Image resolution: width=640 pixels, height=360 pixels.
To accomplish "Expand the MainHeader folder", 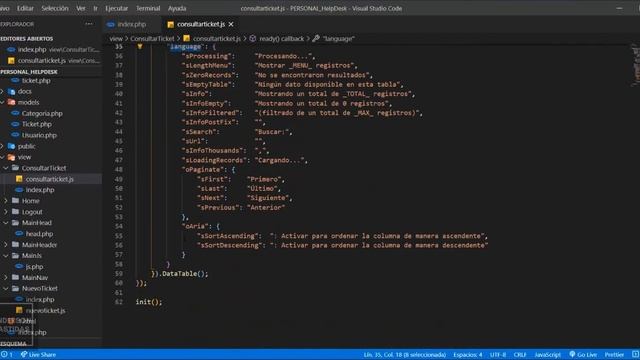I will click(x=39, y=245).
